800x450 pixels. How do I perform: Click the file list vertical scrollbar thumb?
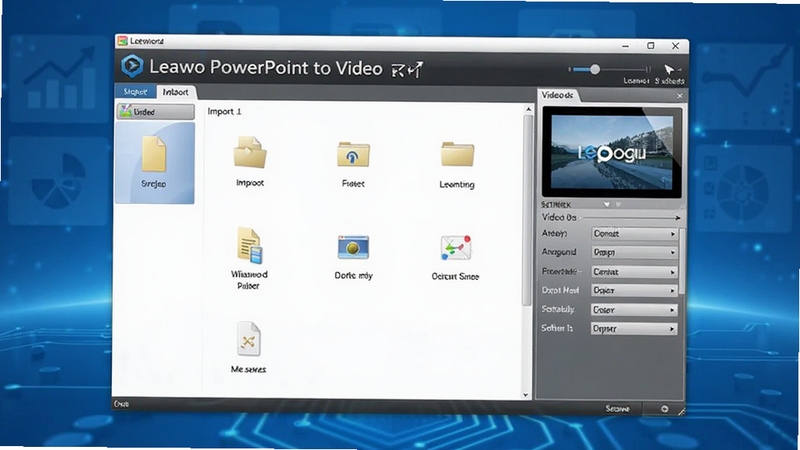pyautogui.click(x=528, y=210)
